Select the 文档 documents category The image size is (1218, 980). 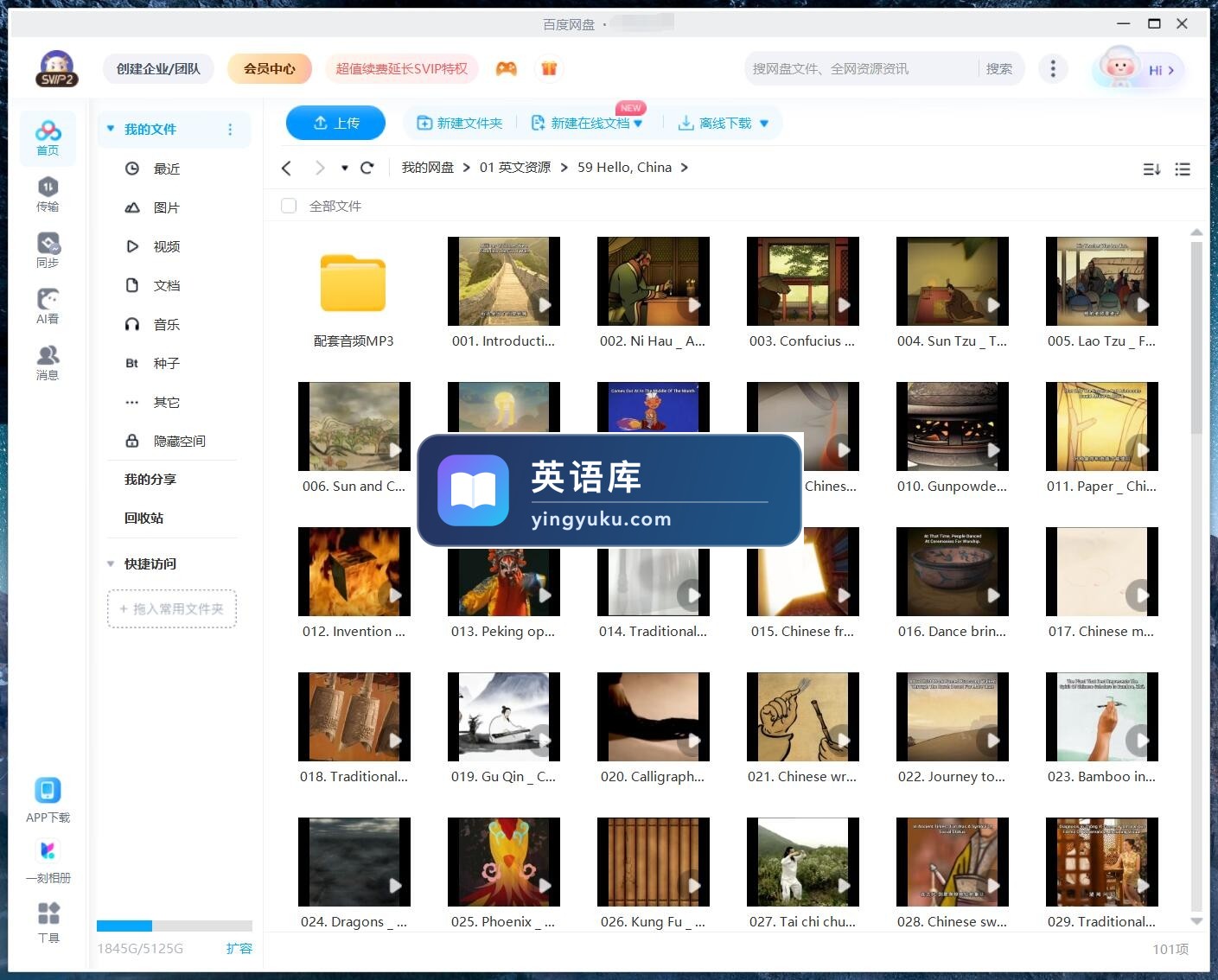point(166,285)
